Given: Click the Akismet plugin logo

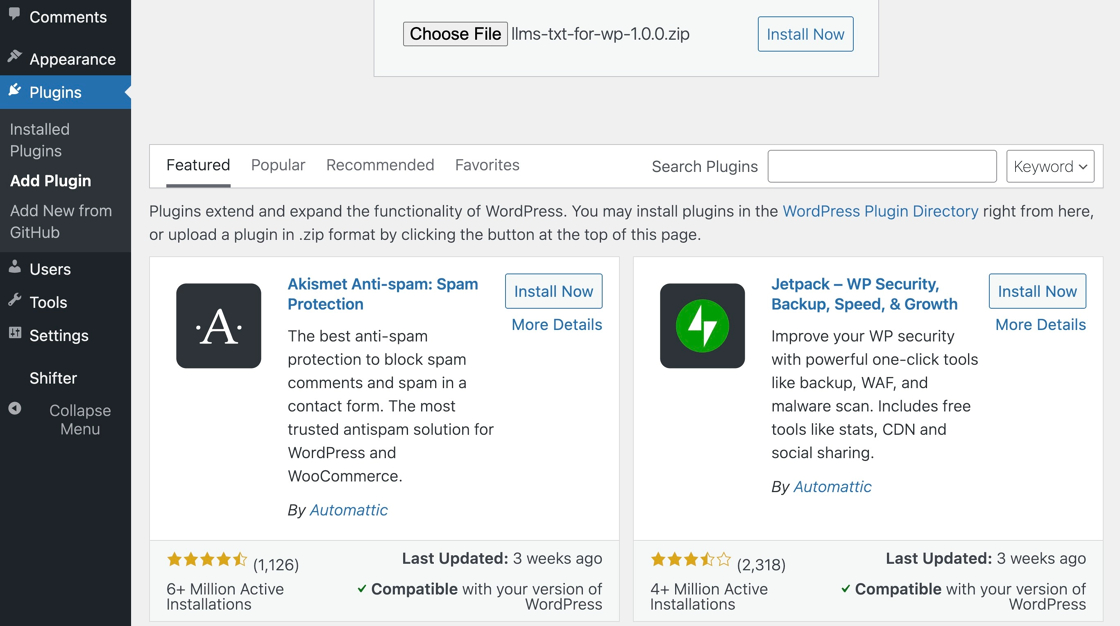Looking at the screenshot, I should (x=219, y=326).
